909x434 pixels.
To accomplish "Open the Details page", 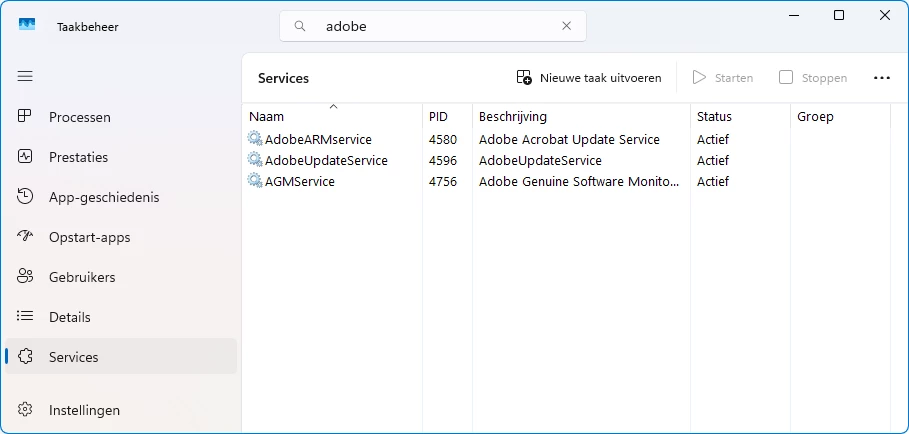I will coord(121,317).
